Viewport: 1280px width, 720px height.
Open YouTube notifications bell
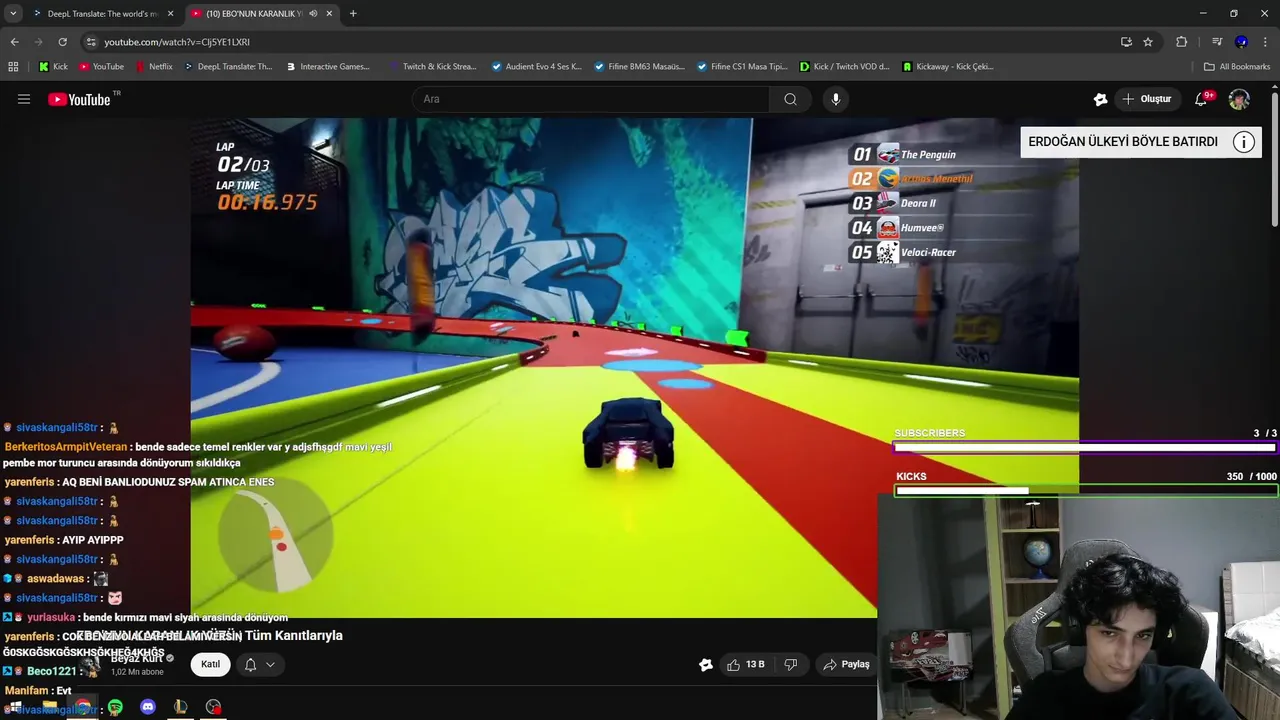click(1202, 99)
